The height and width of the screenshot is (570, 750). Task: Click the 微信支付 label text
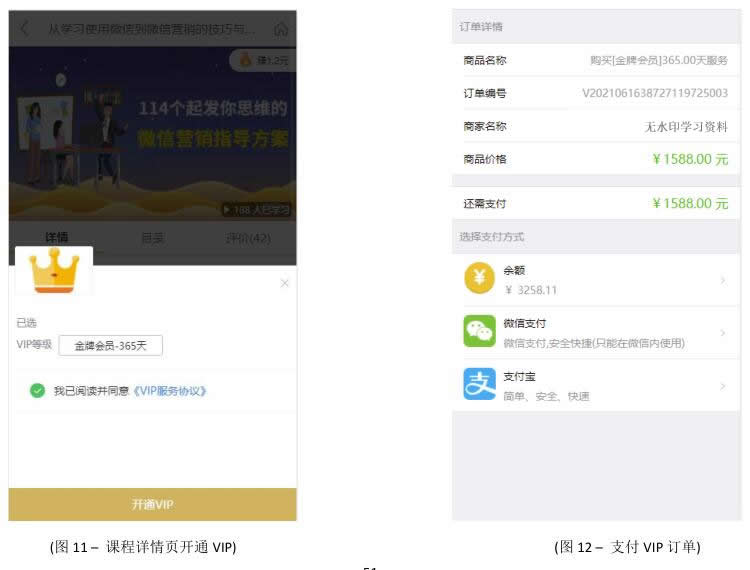pos(524,323)
